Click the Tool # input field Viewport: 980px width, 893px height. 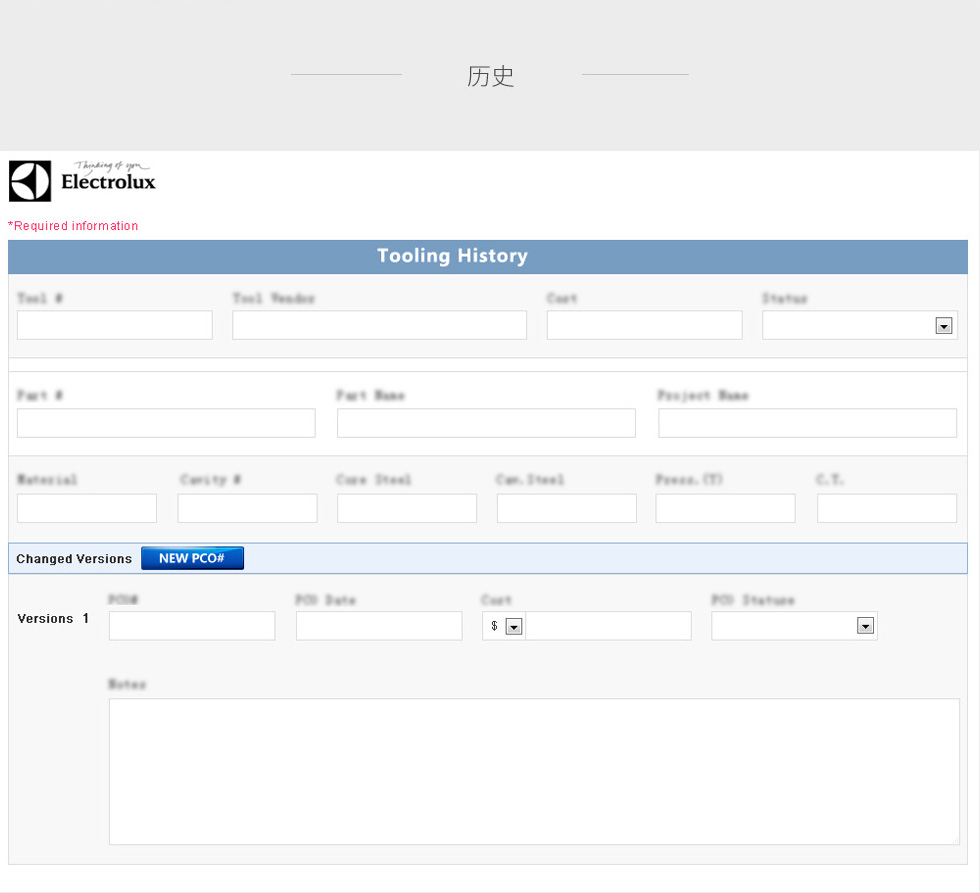(x=115, y=325)
